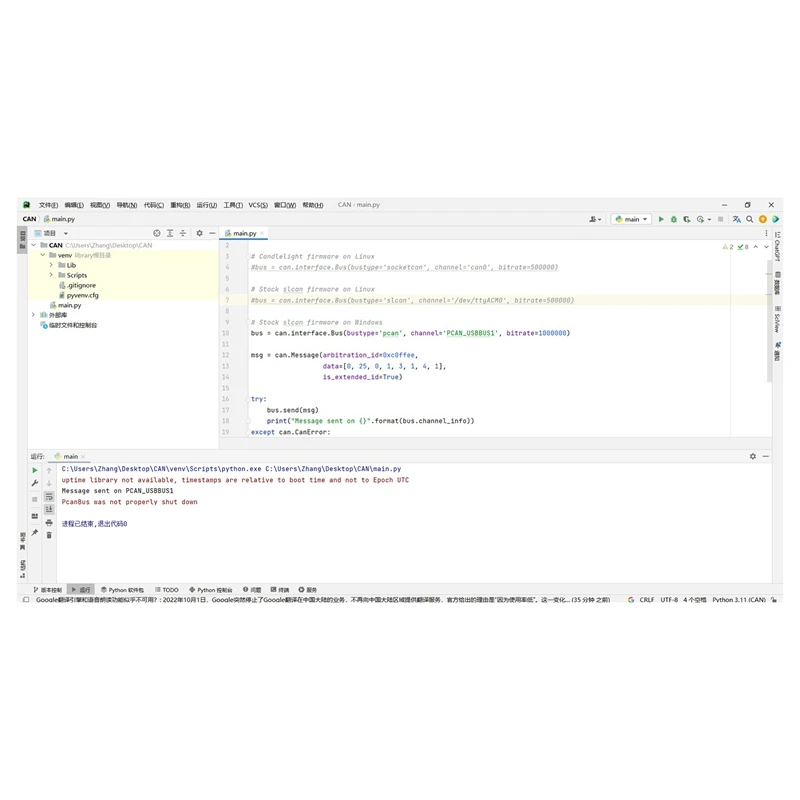Start debugging with the bug icon

pyautogui.click(x=673, y=219)
